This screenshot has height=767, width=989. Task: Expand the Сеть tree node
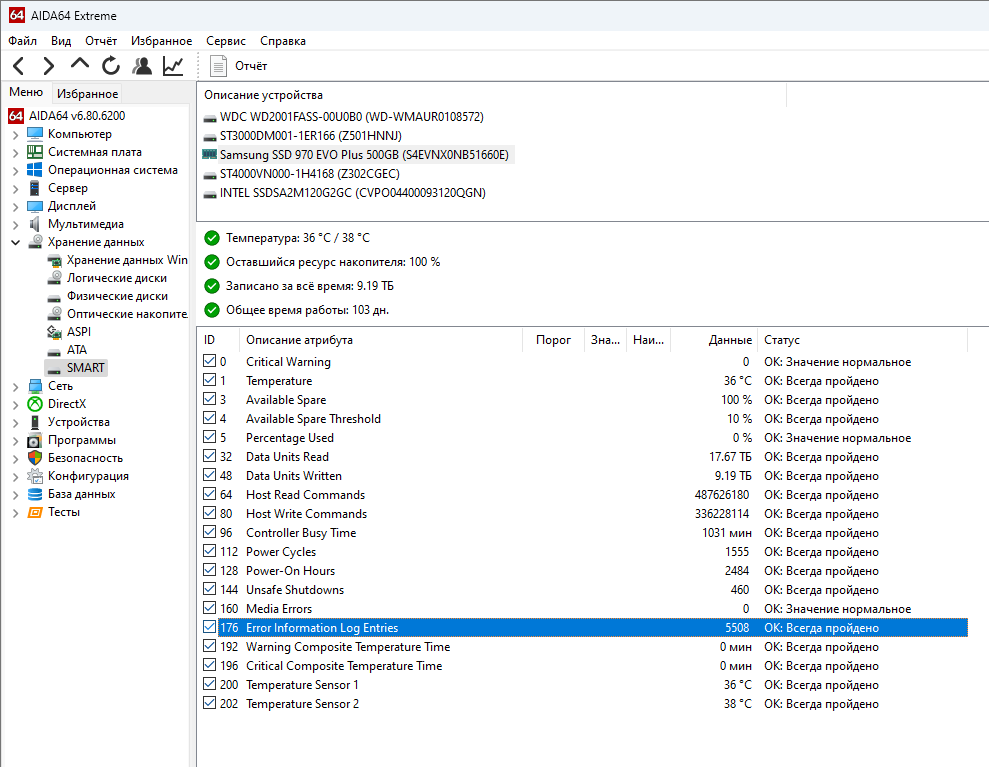16,387
